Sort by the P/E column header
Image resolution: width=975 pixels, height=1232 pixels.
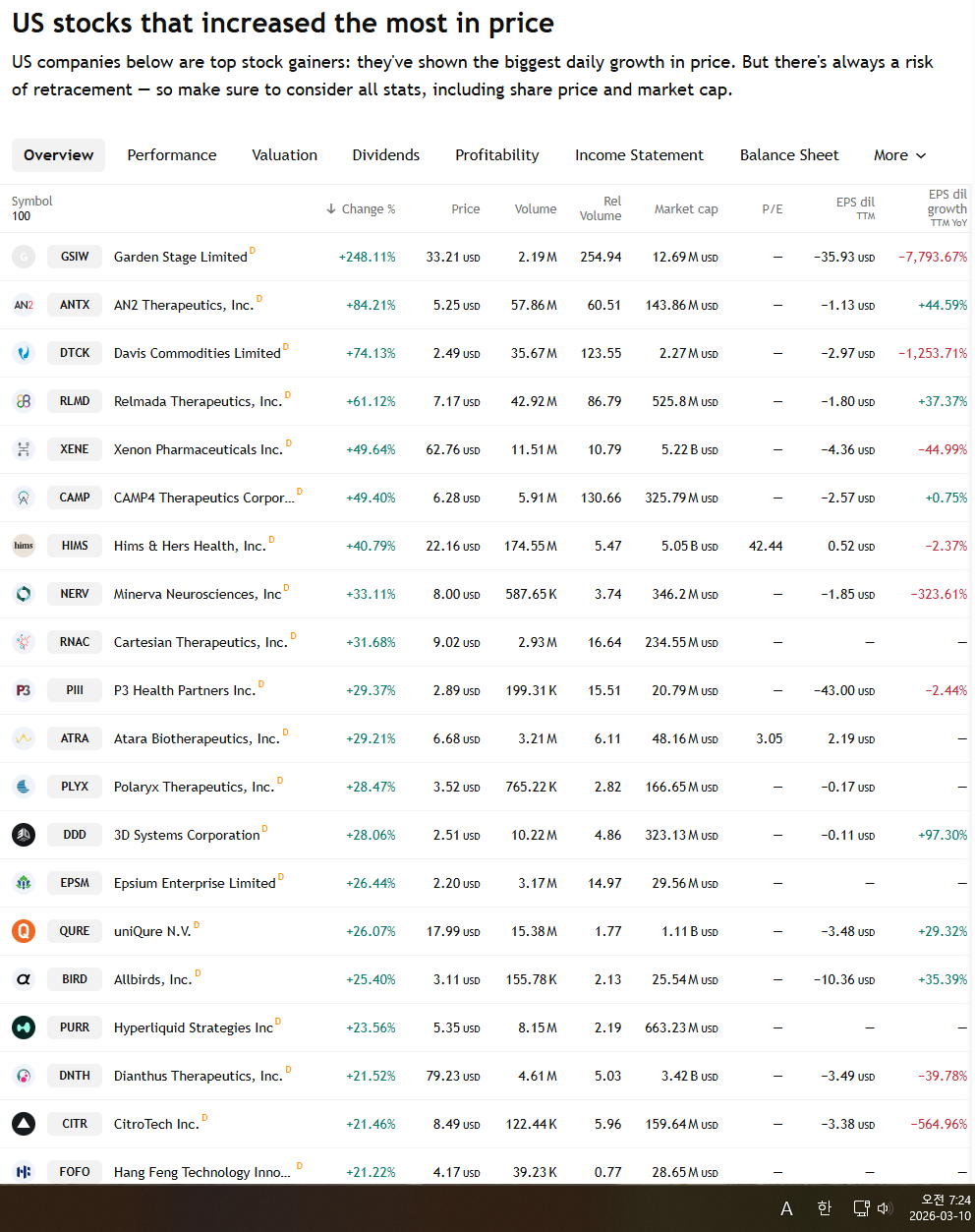[x=773, y=209]
